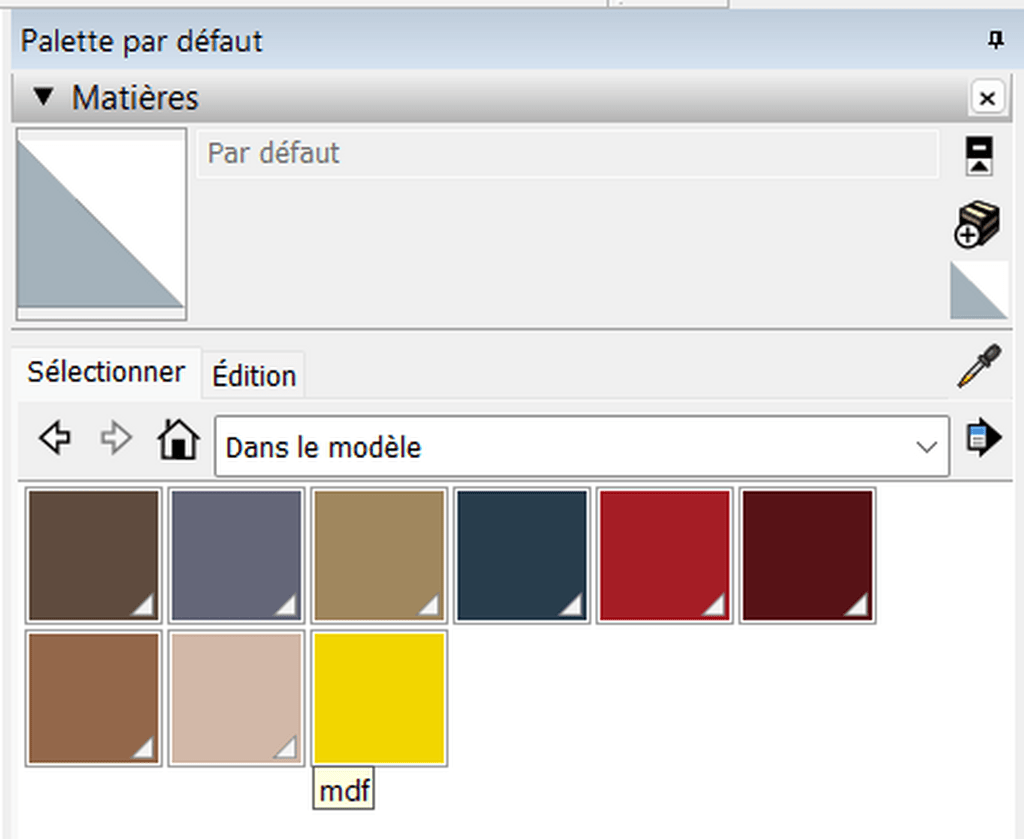Viewport: 1024px width, 839px height.
Task: Pick the bright red material swatch
Action: coord(664,556)
